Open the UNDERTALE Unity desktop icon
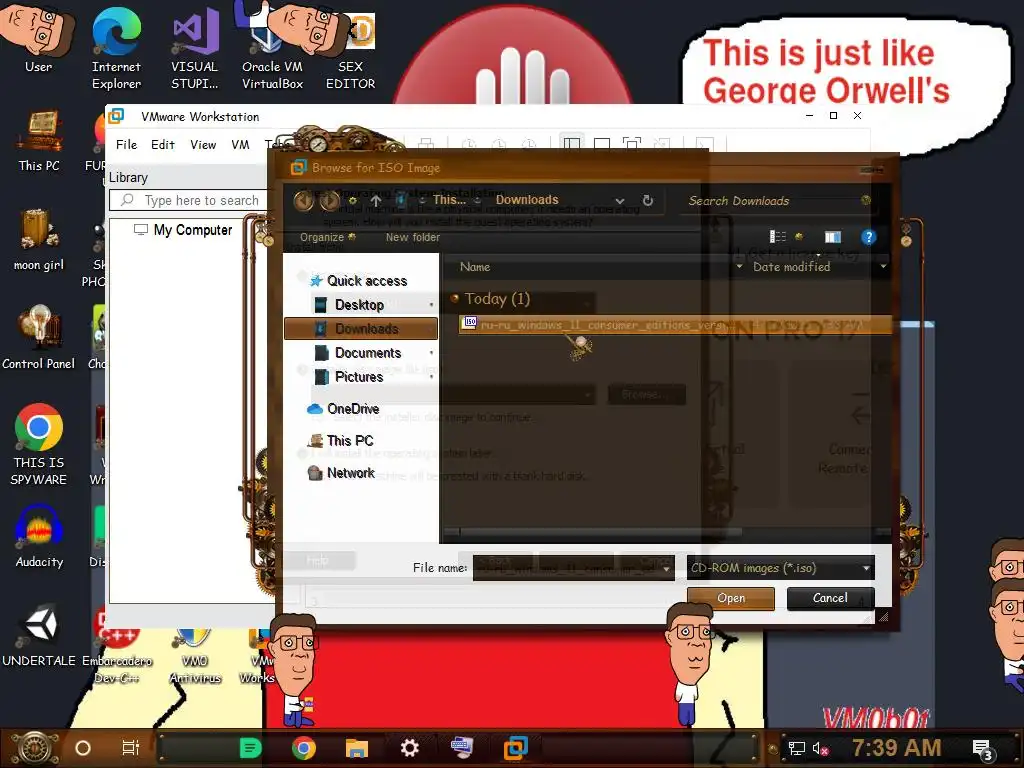 point(39,635)
